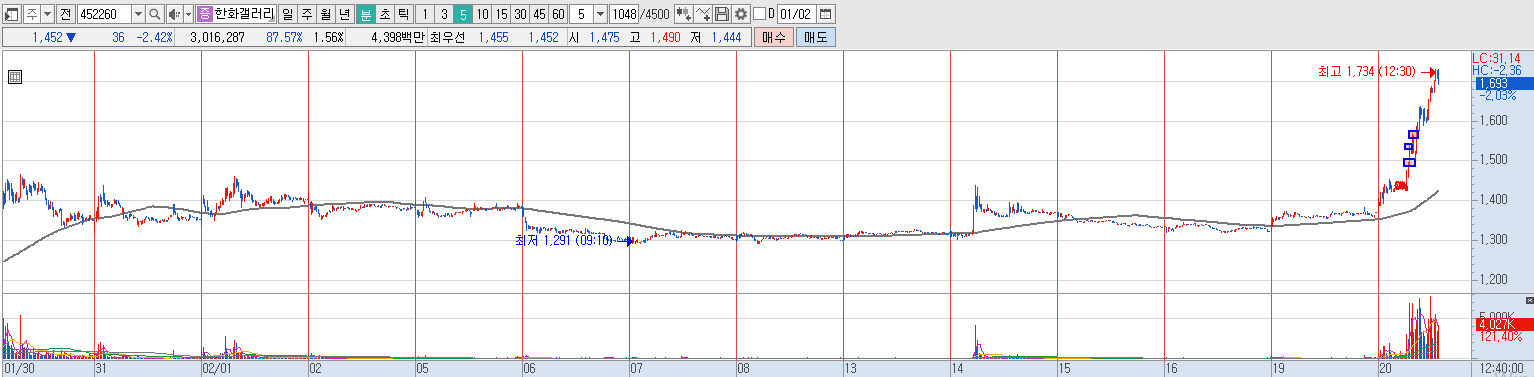Toggle the D checkbox

click(758, 14)
